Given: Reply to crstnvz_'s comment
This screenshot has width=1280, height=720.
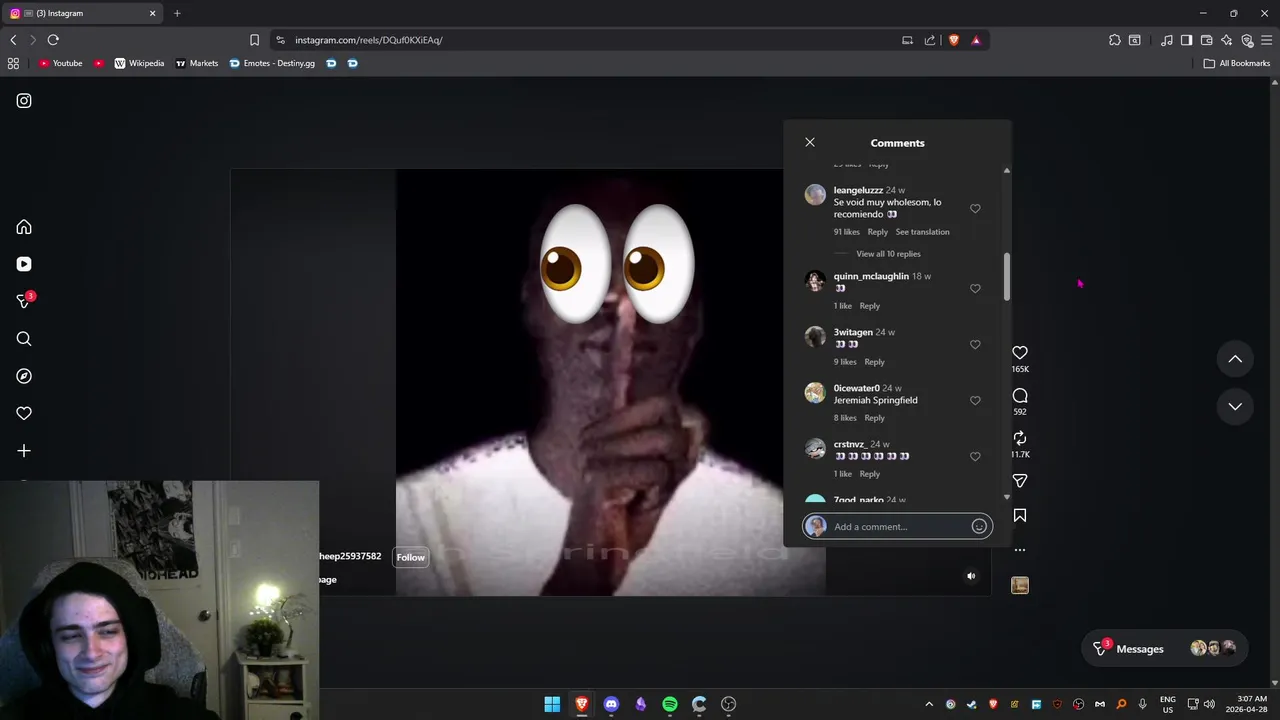Looking at the screenshot, I should (869, 474).
